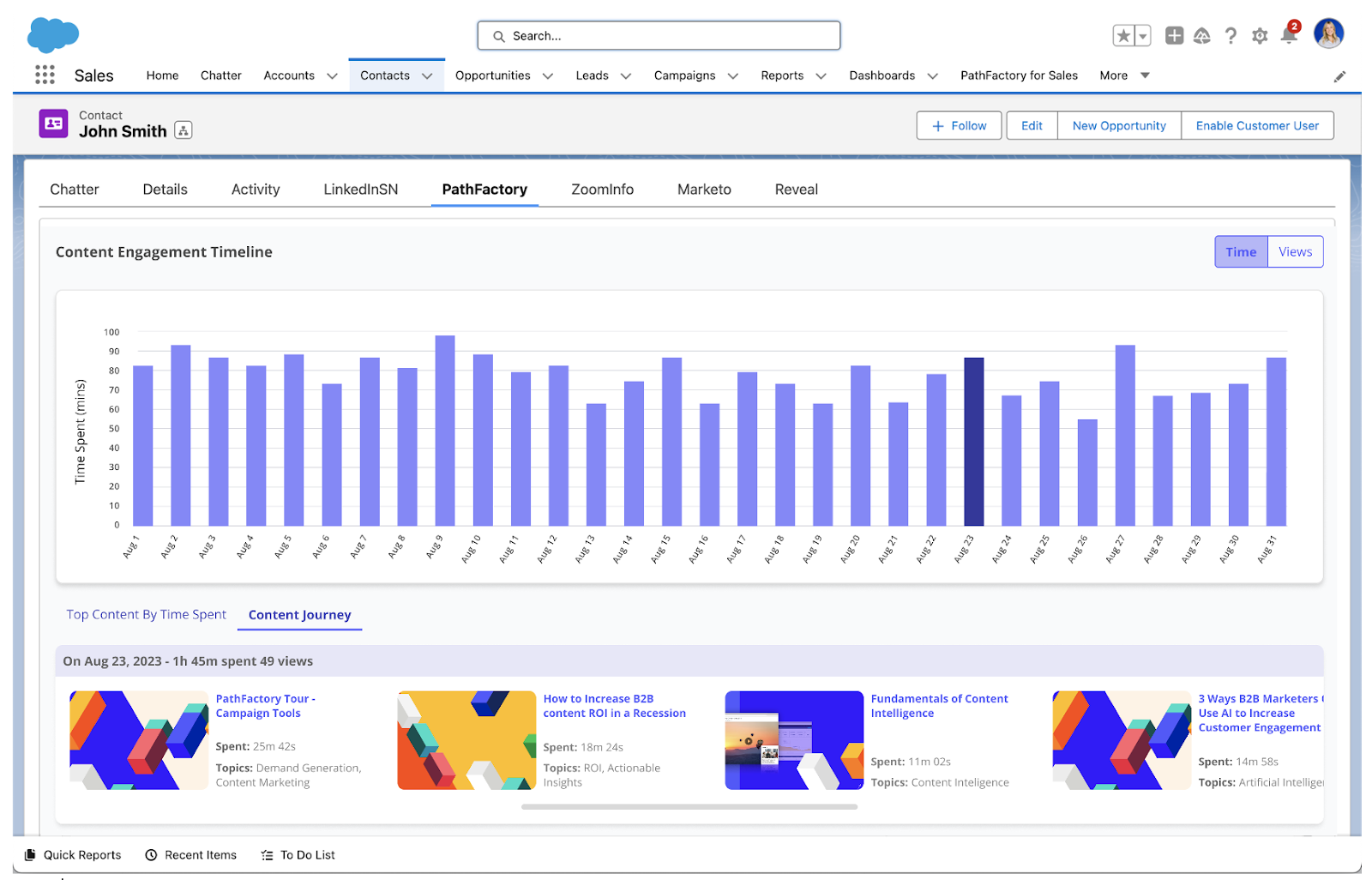Click the B2B content ROI thumbnail
Screen dimensions: 1372x880
[x=466, y=740]
